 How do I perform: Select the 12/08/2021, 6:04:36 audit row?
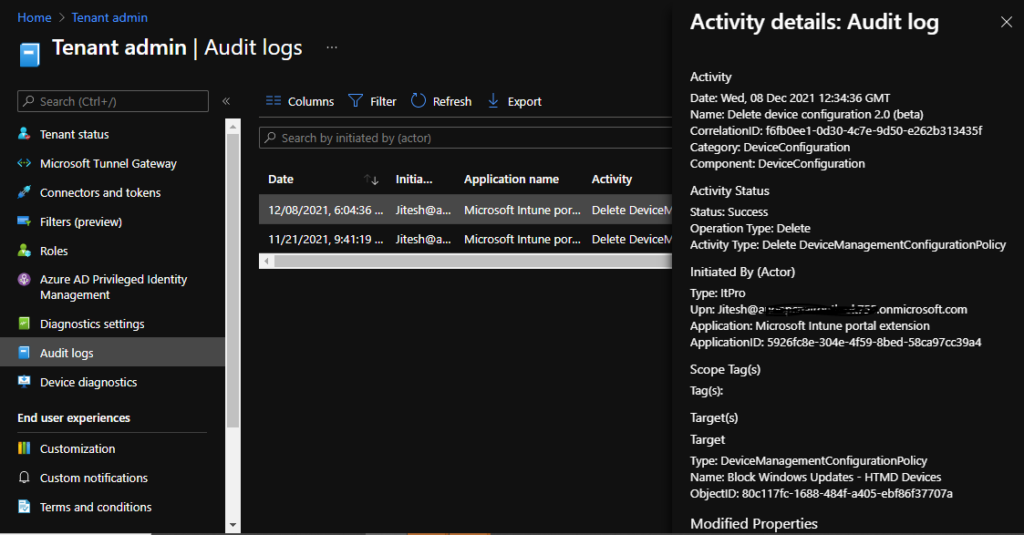(466, 210)
